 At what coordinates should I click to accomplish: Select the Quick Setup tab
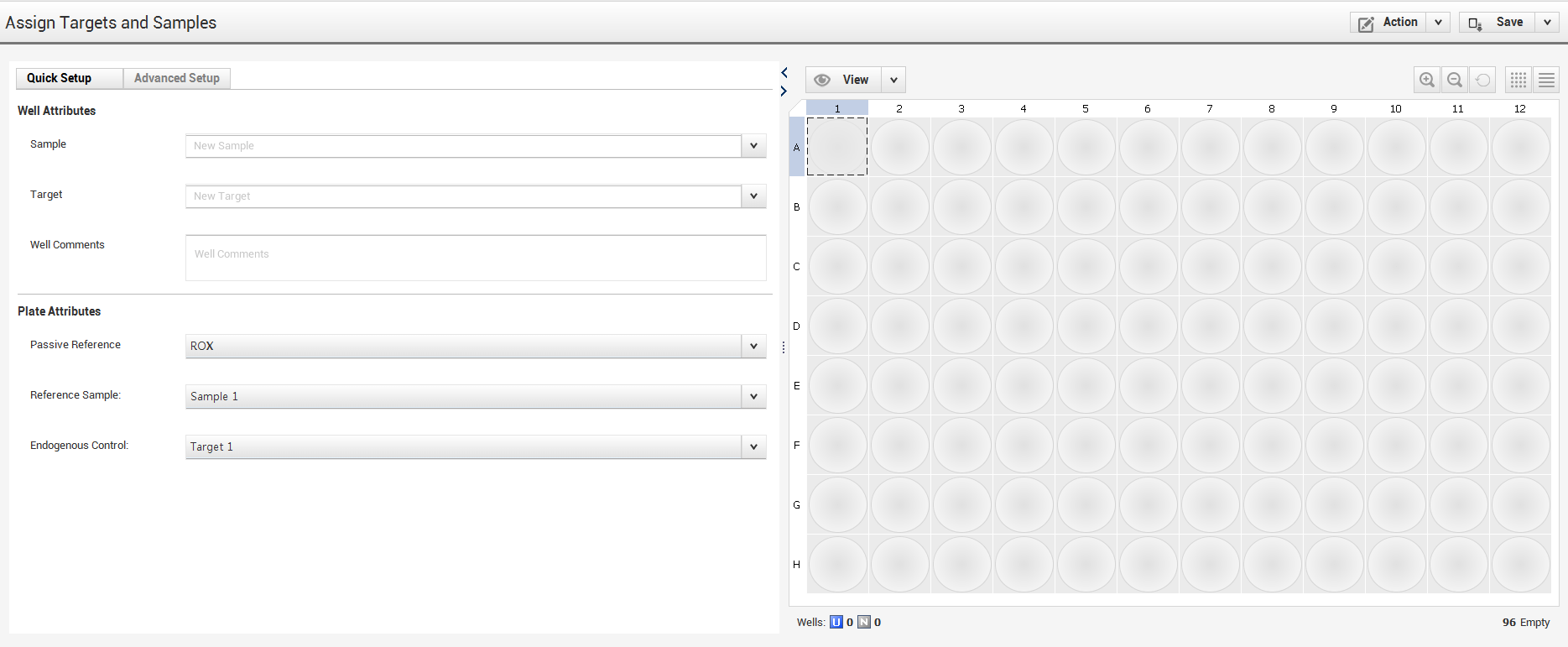(60, 78)
